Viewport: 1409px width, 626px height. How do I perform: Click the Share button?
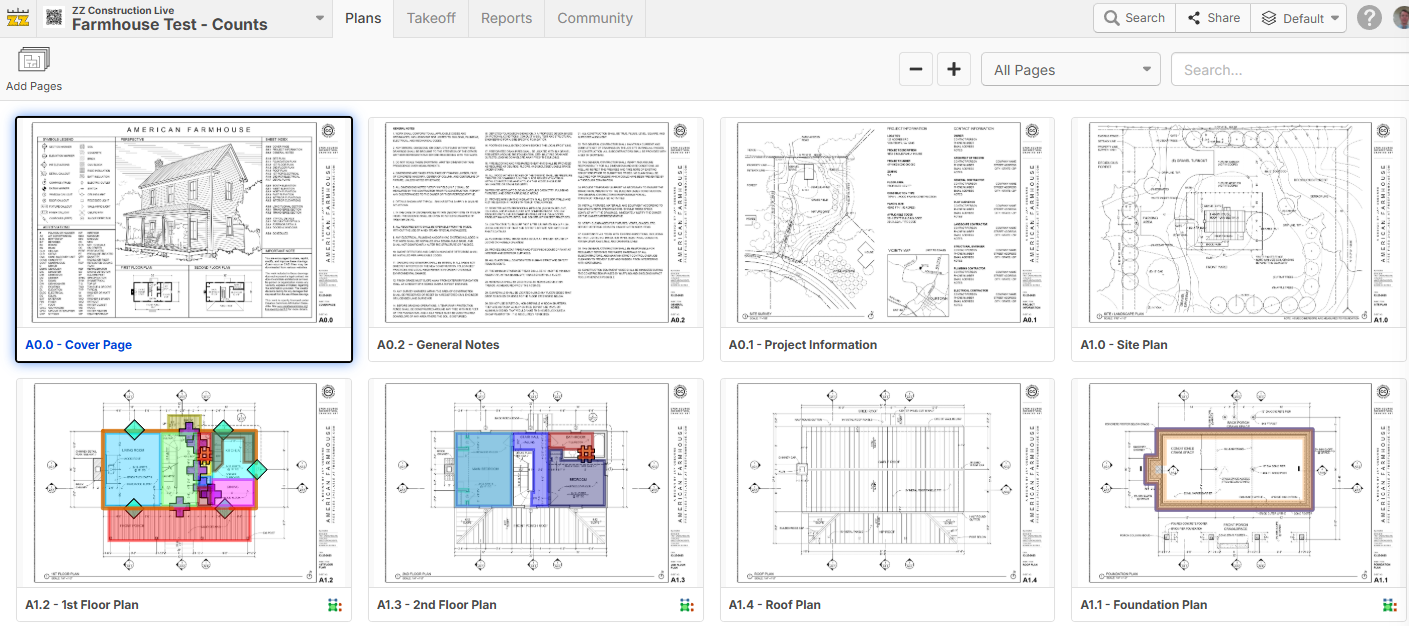click(1212, 18)
